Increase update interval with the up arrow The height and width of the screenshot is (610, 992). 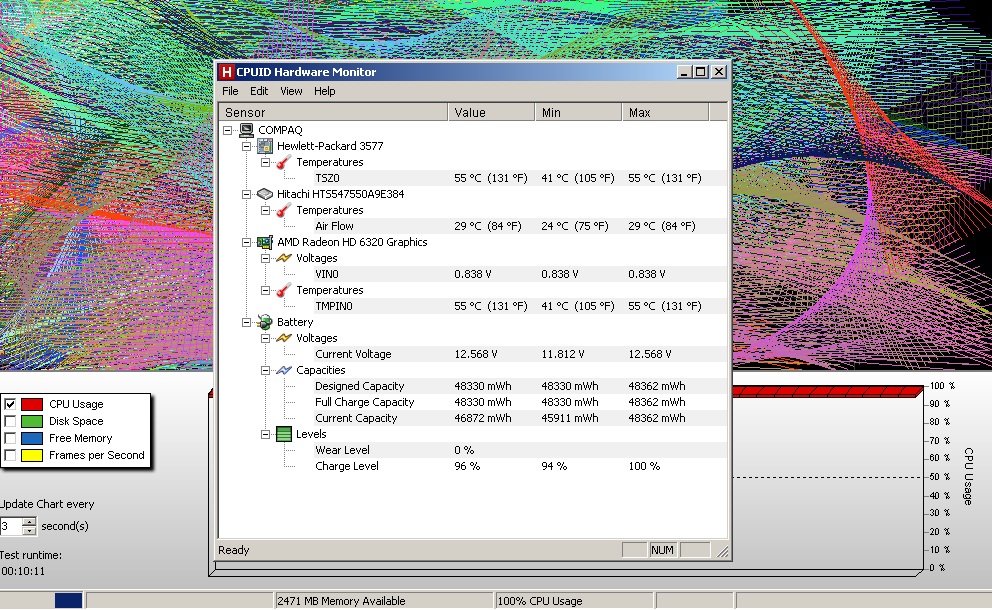point(29,522)
